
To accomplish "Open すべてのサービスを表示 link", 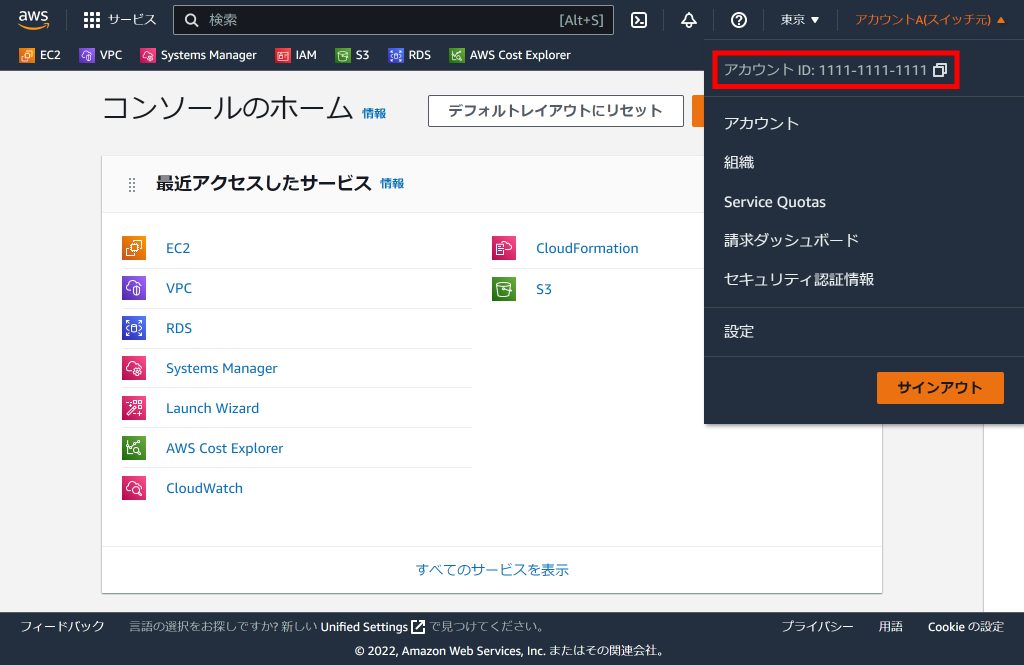I will [x=492, y=570].
